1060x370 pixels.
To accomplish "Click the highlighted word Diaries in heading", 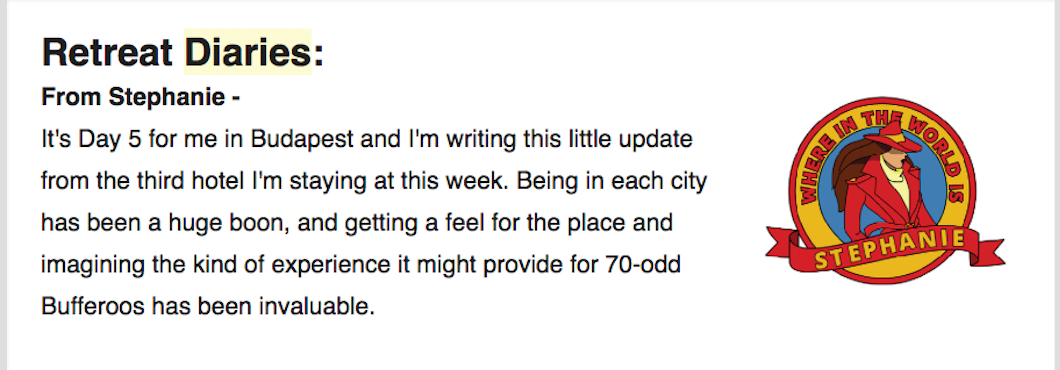I will click(247, 52).
